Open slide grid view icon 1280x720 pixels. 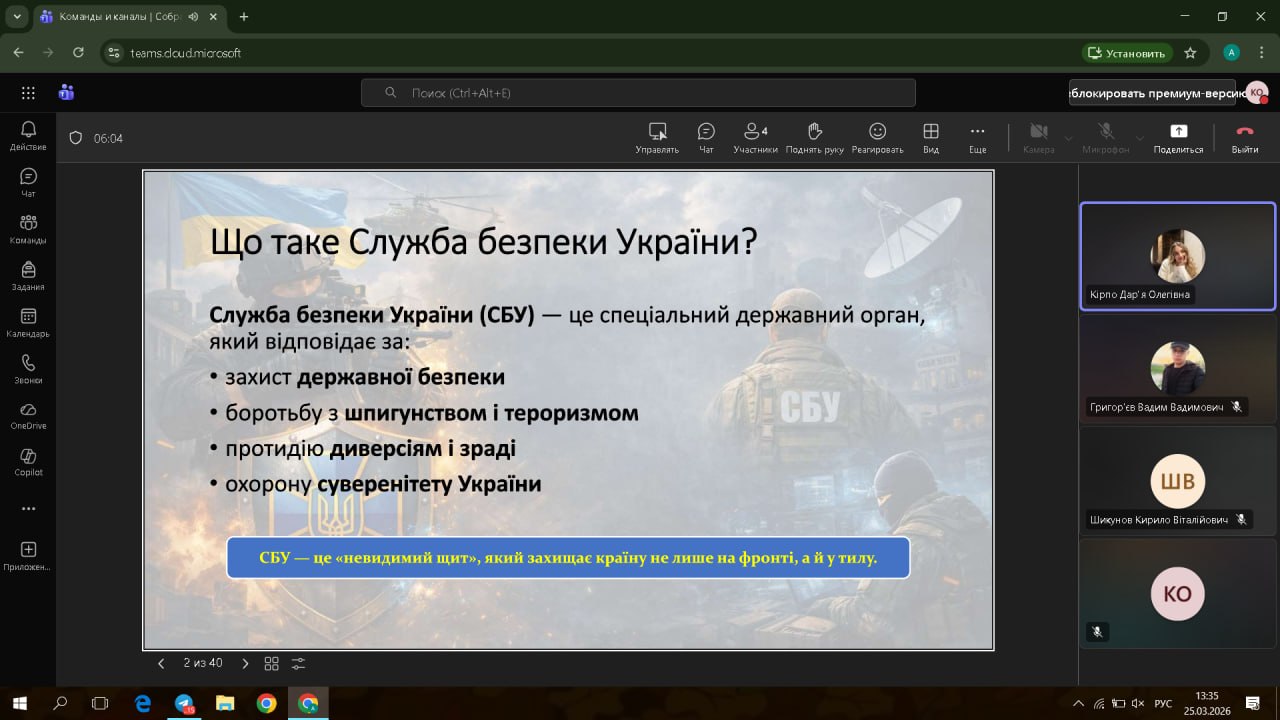271,663
